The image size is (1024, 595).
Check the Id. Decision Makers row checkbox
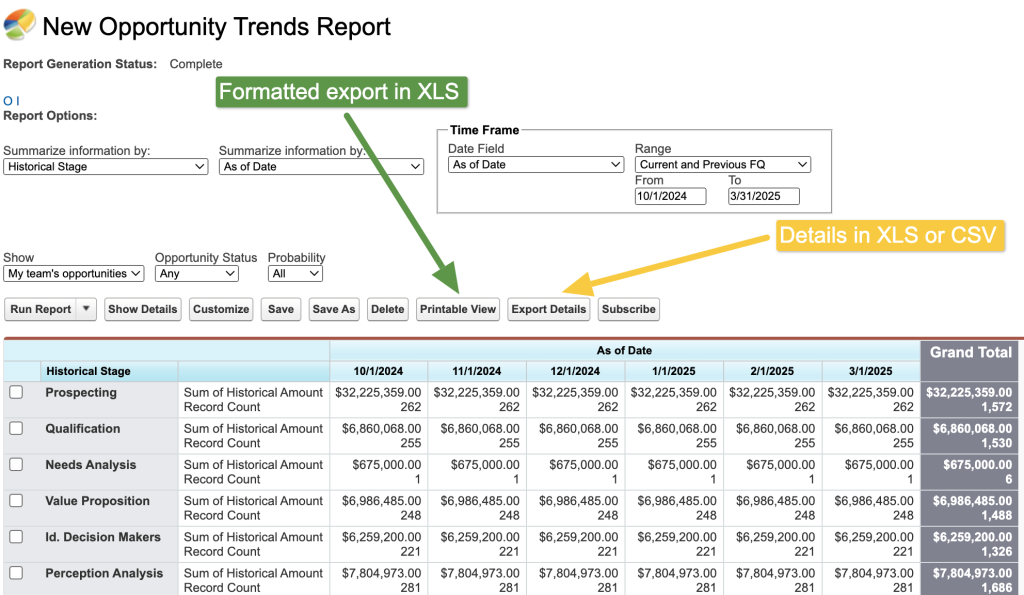click(16, 536)
